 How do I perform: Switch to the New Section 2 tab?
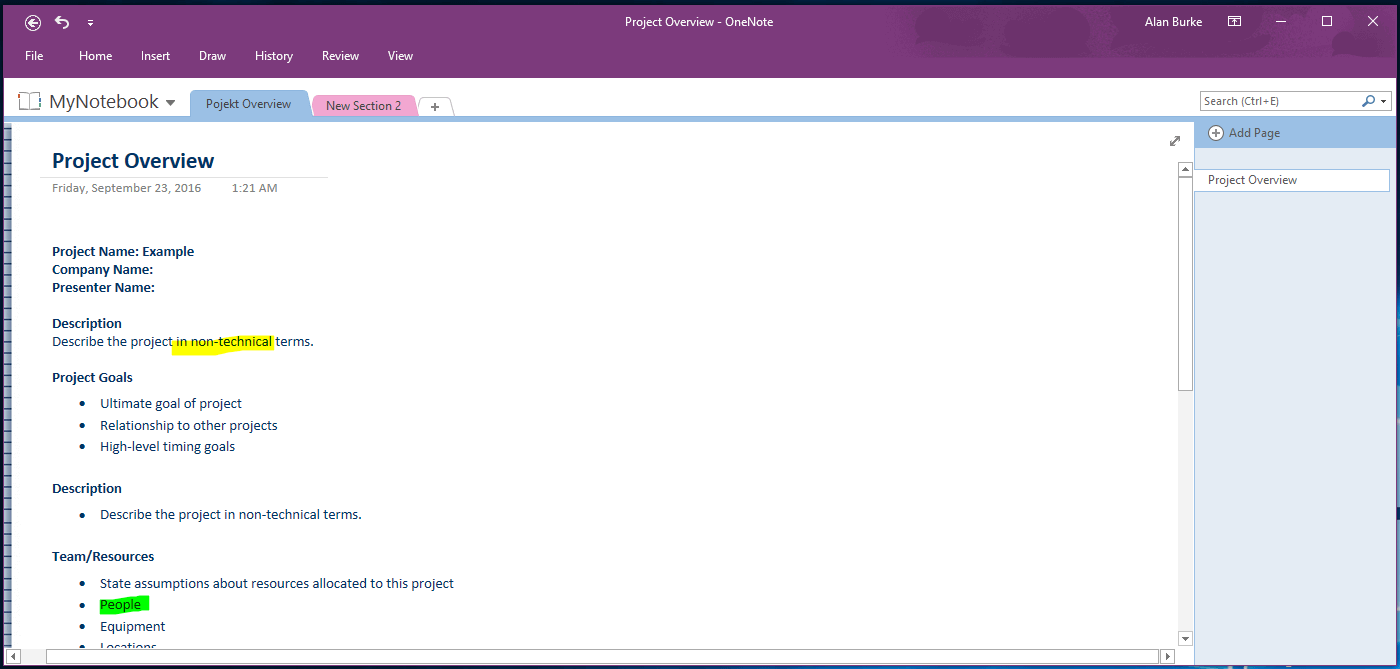point(363,105)
